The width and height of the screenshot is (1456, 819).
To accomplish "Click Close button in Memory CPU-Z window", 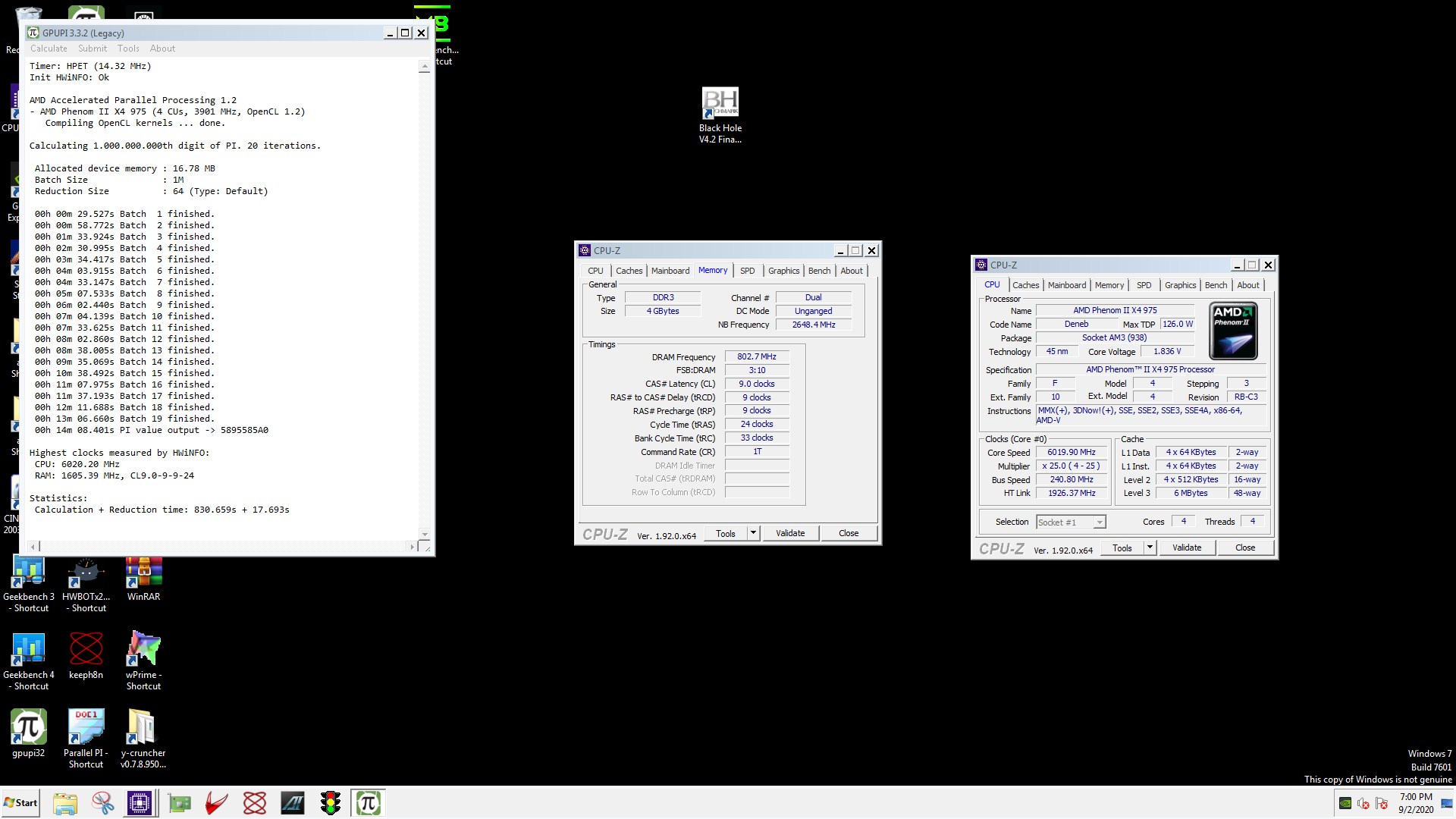I will point(849,534).
